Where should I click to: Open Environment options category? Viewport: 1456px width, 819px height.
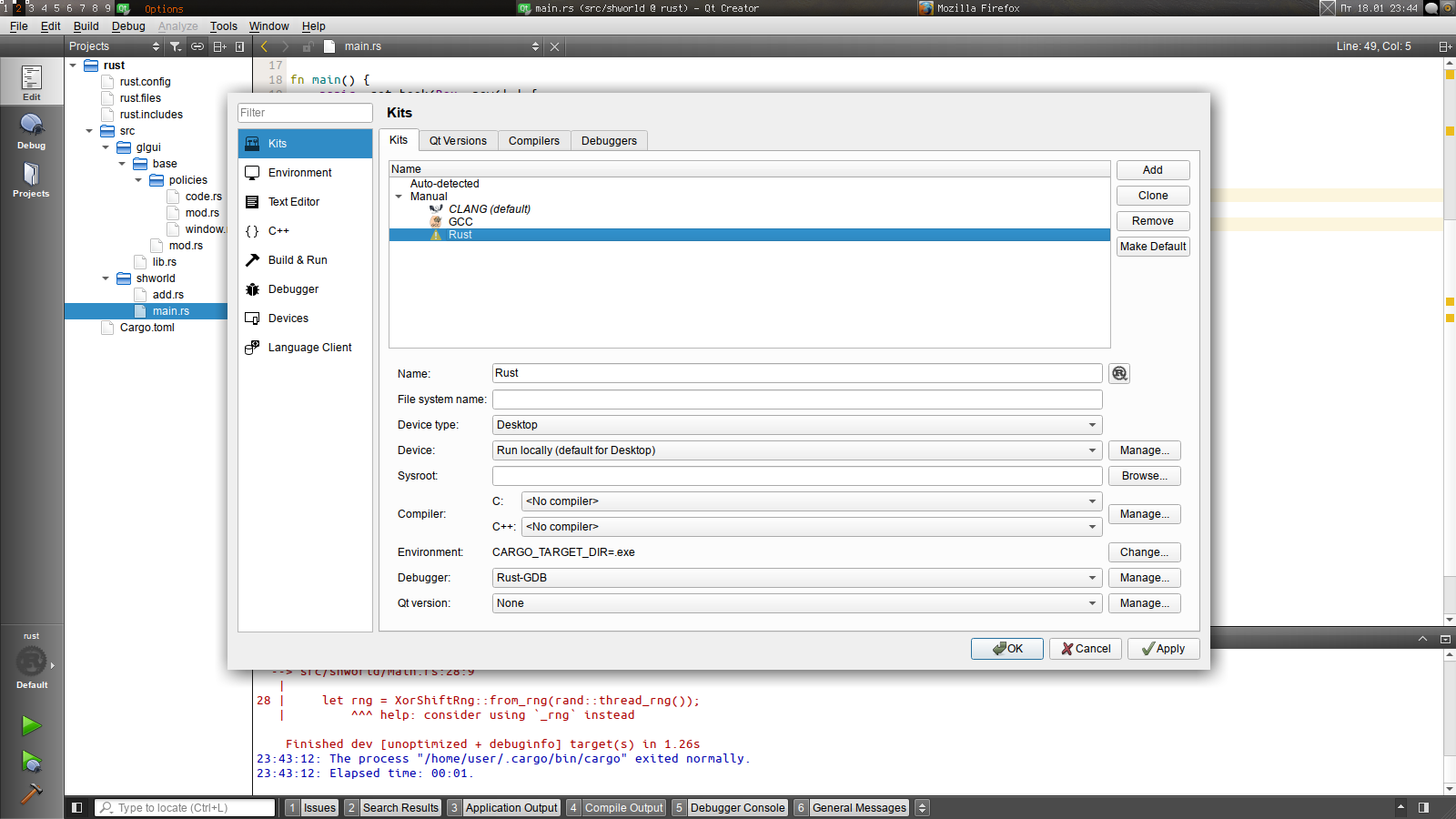(305, 173)
